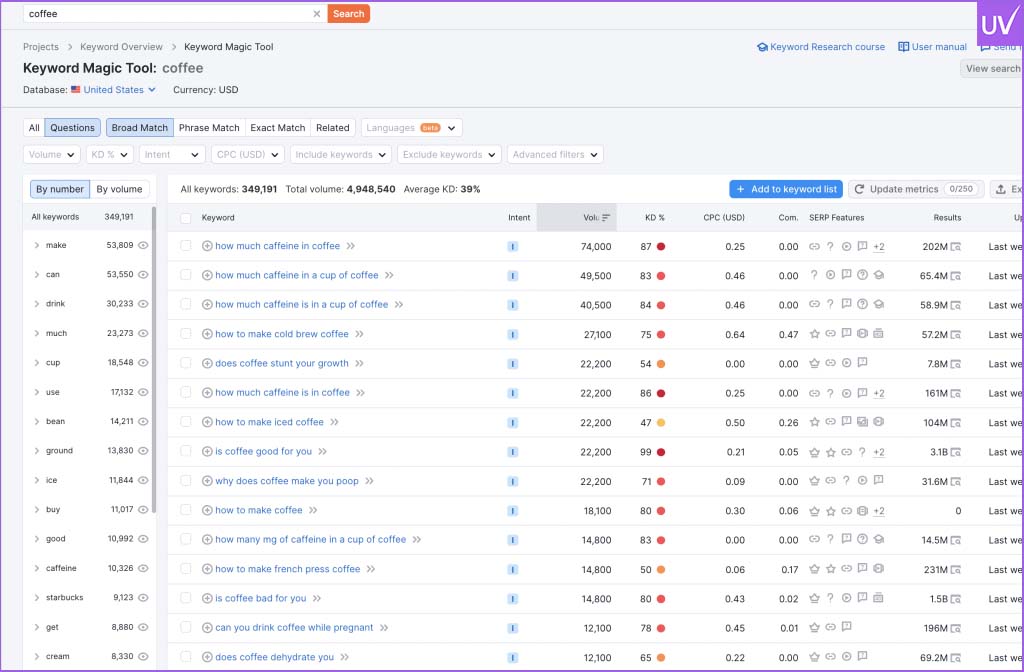Screen dimensions: 1024x672
Task: Check the box for 'how much caffeine in coffee'
Action: point(186,246)
